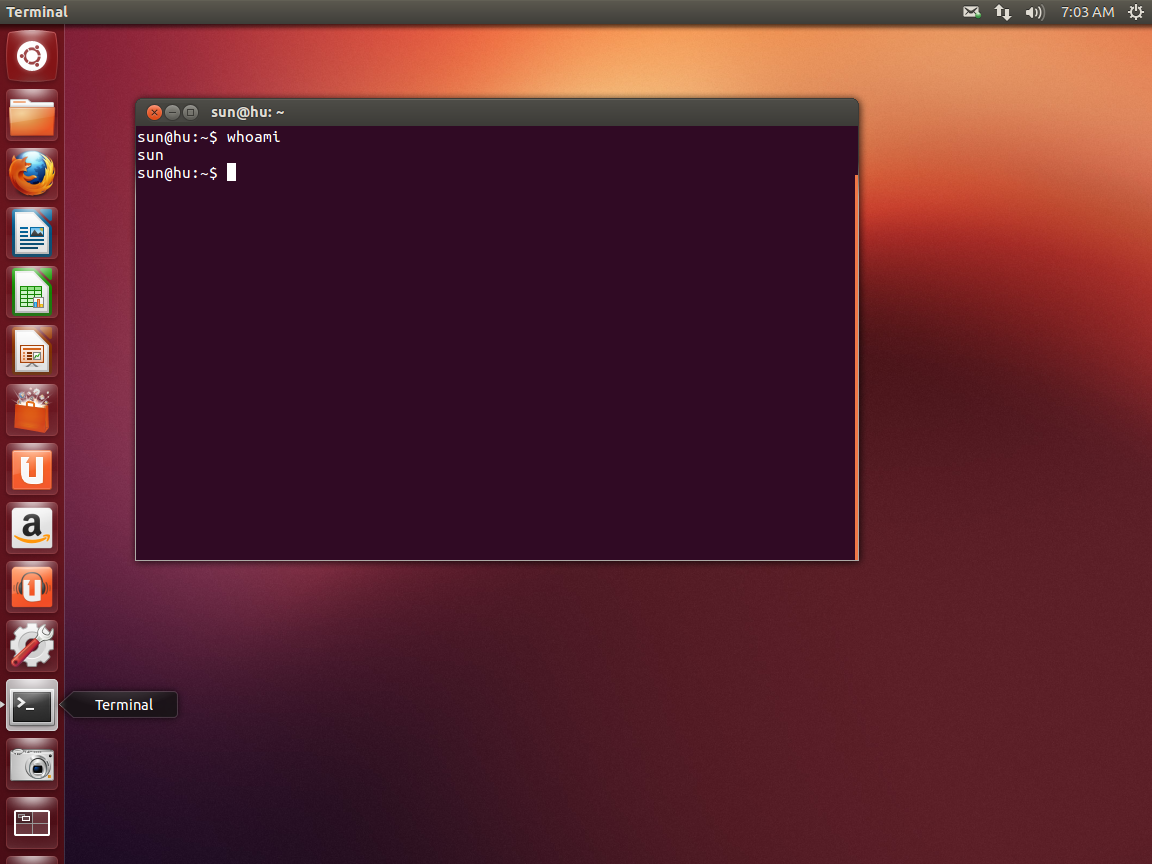Open the messaging envelope indicator menu
Image resolution: width=1152 pixels, height=864 pixels.
[x=970, y=12]
